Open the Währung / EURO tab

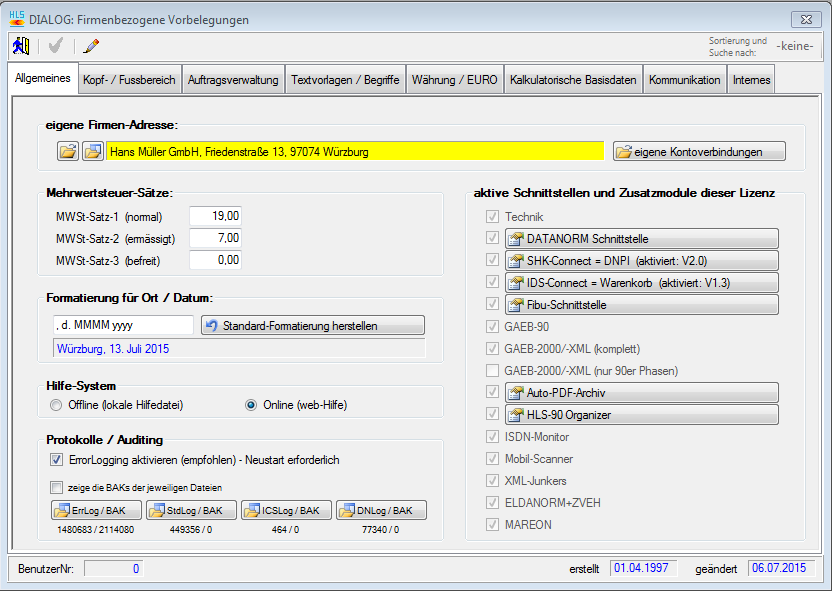(x=454, y=80)
